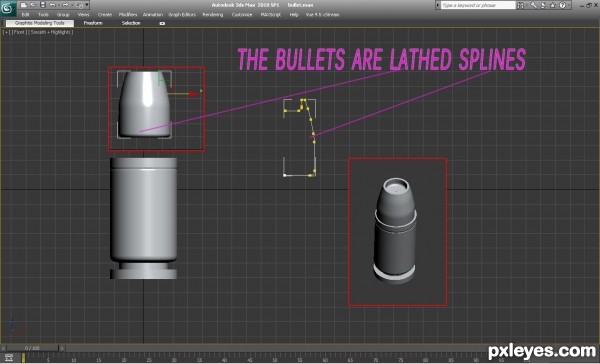This screenshot has height=364, width=600.
Task: Click Redo arrow in quick access toolbar
Action: [x=65, y=5]
